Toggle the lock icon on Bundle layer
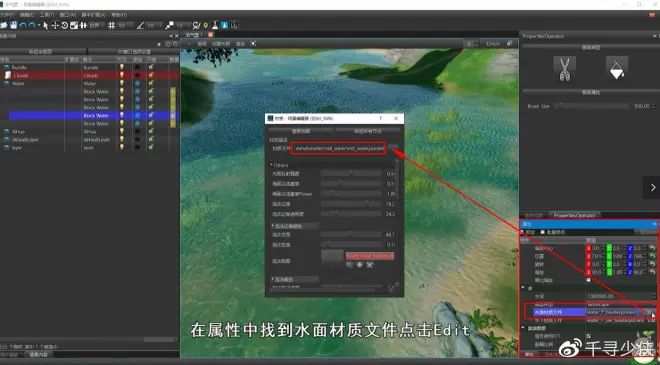Image resolution: width=660 pixels, height=365 pixels. point(151,67)
